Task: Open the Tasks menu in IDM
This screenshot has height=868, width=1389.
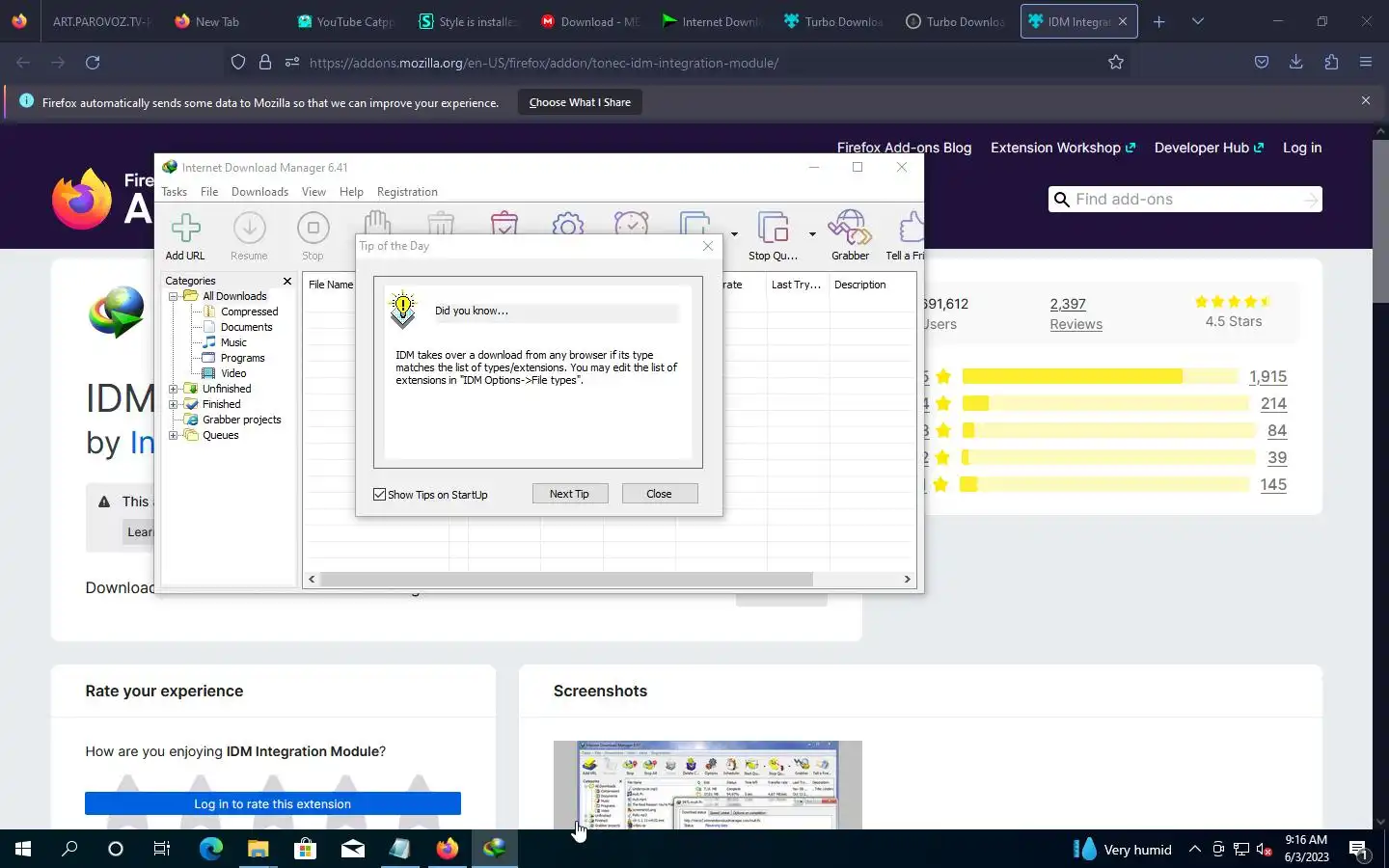Action: click(175, 192)
